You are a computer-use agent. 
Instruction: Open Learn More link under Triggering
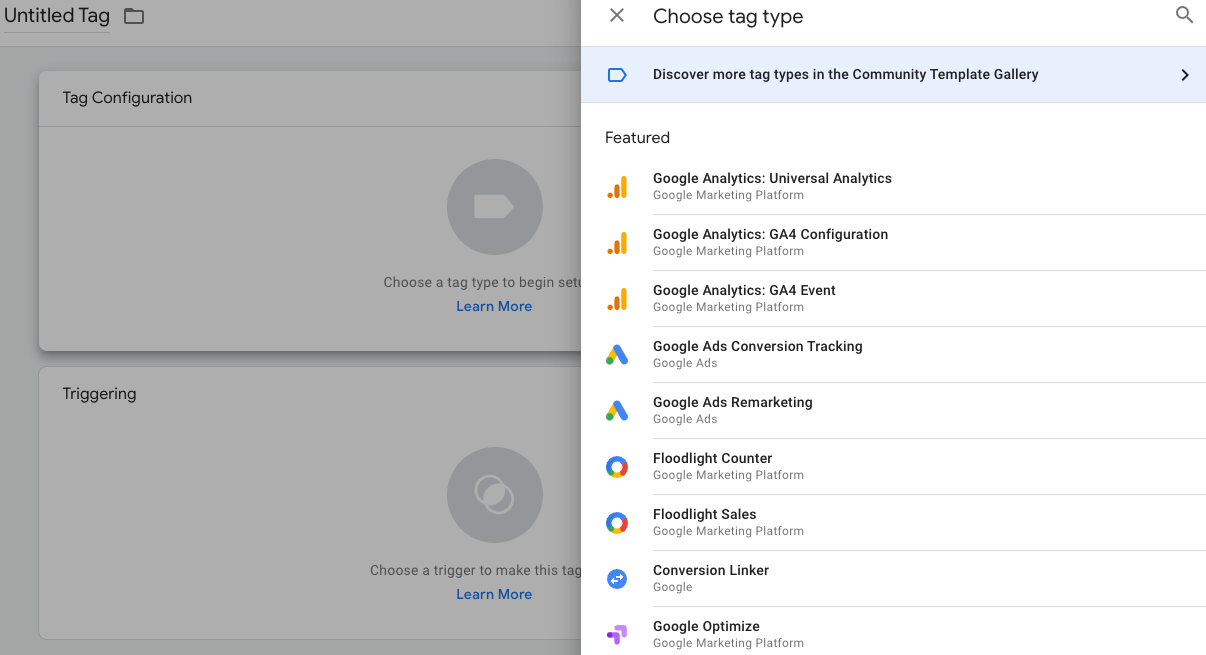tap(494, 595)
